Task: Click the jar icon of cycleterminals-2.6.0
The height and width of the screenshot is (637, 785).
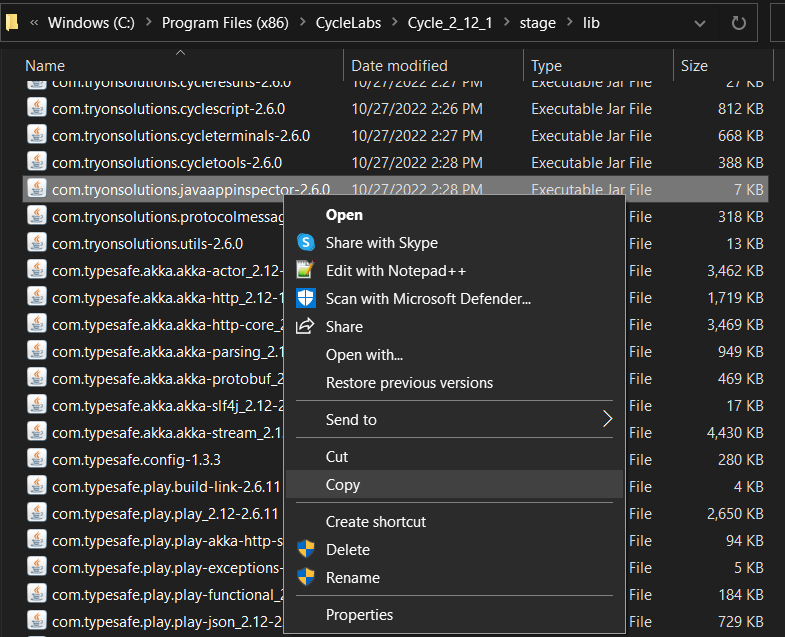Action: coord(37,135)
